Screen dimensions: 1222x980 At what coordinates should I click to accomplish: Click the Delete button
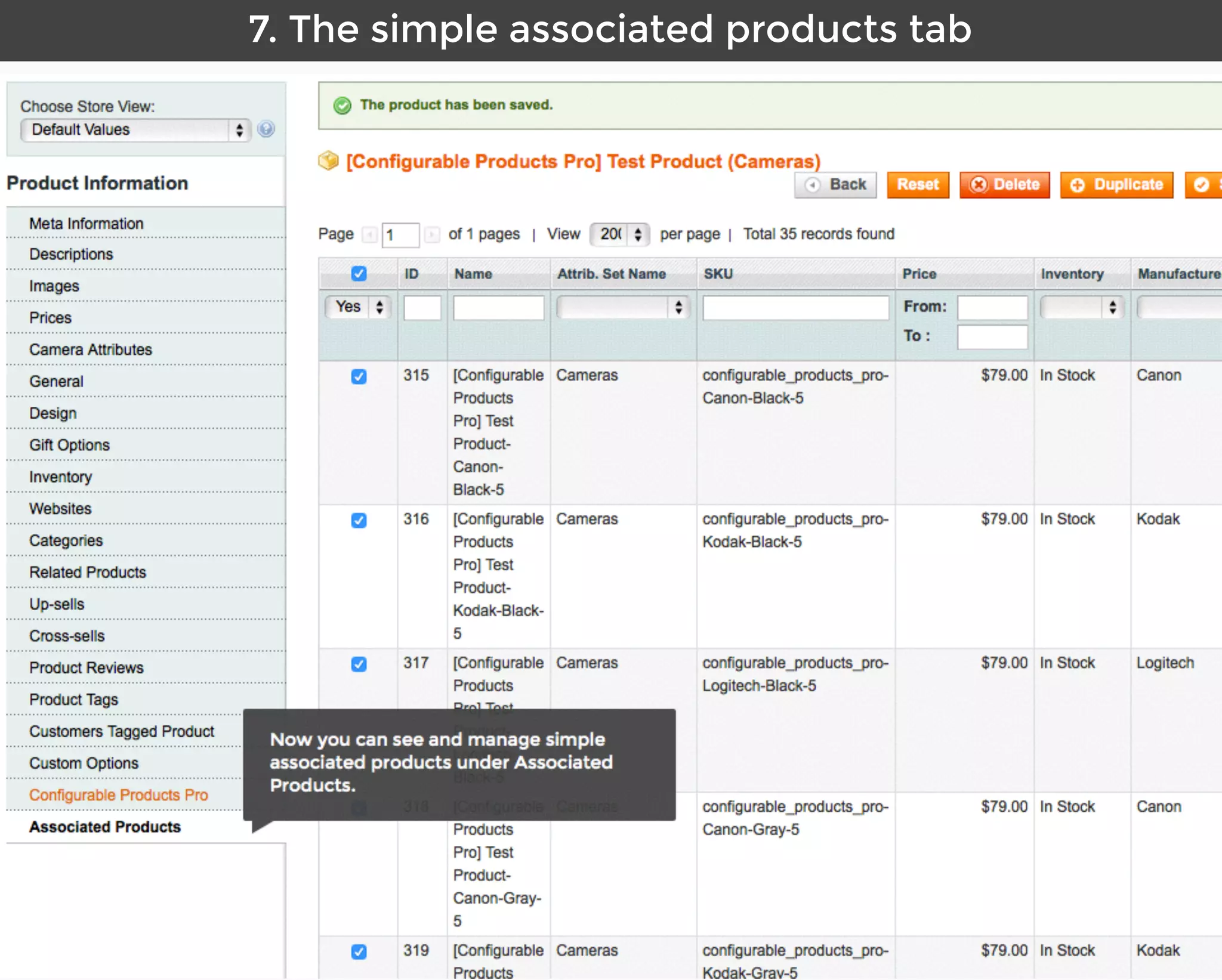[x=1005, y=185]
